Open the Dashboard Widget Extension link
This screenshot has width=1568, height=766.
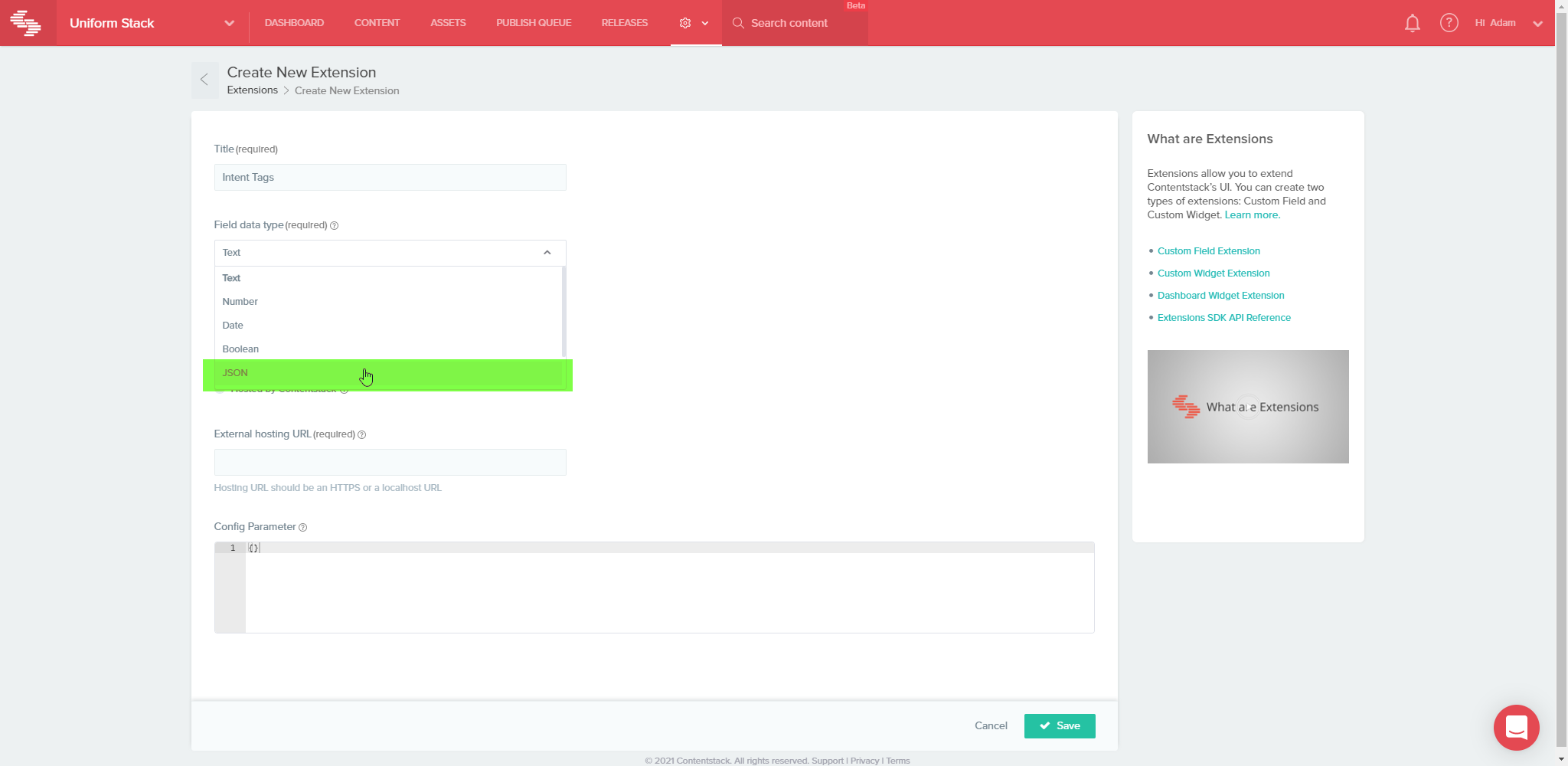coord(1221,296)
